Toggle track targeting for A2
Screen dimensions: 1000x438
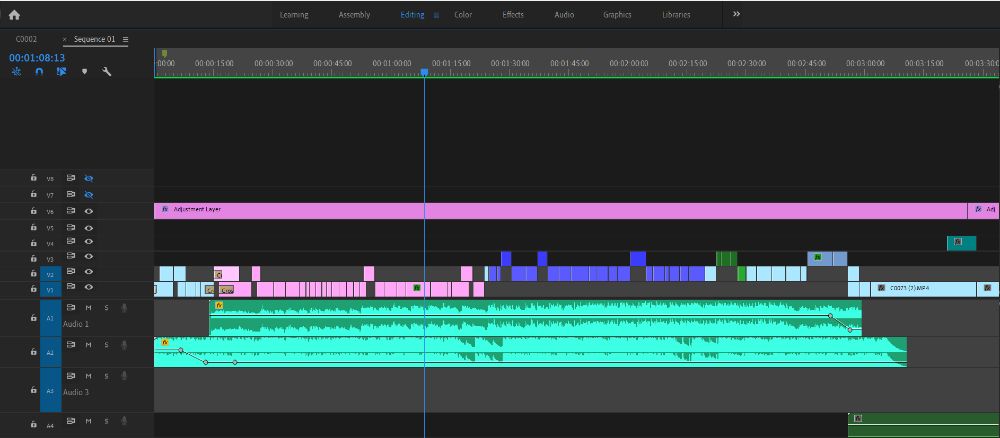tap(50, 352)
